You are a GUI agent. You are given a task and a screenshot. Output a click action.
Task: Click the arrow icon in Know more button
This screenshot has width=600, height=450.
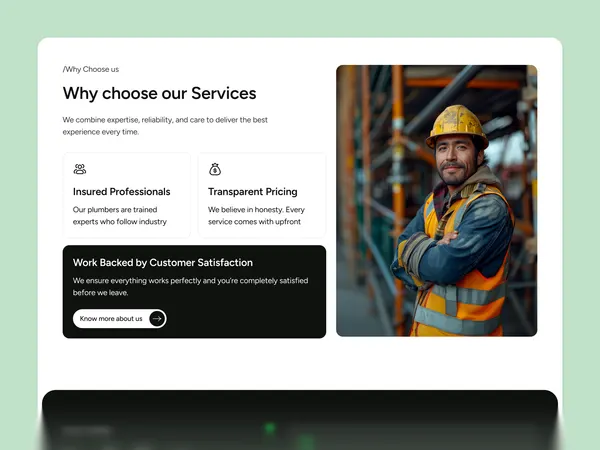coord(157,318)
